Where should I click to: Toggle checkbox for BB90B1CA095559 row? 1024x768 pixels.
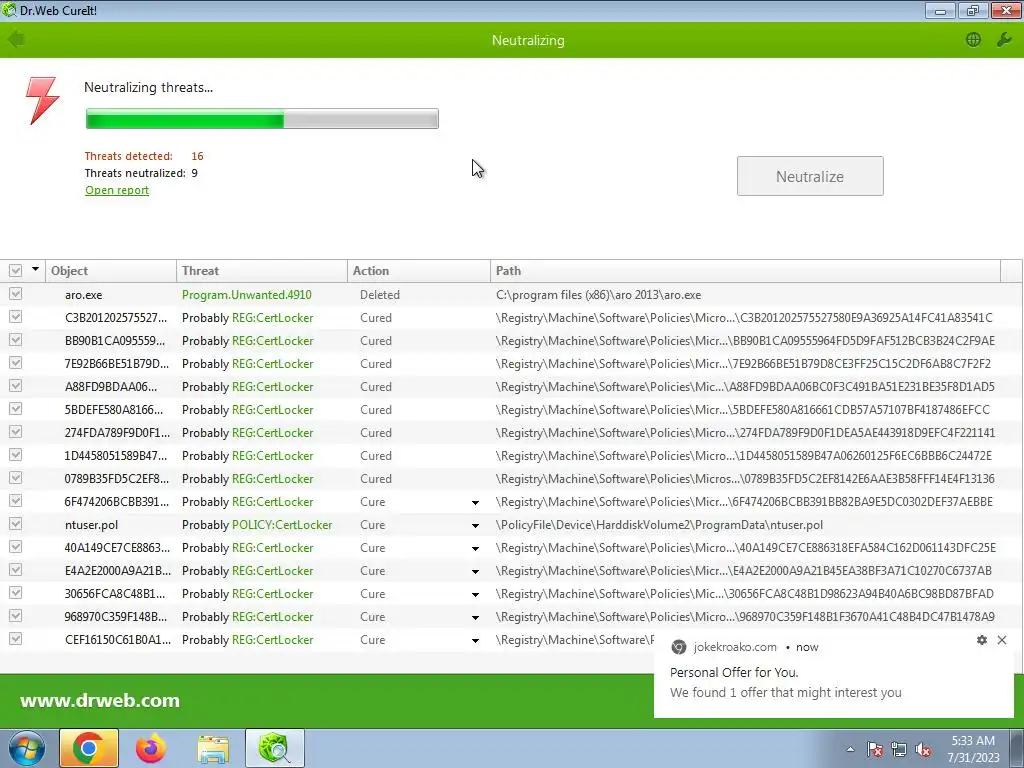(16, 340)
